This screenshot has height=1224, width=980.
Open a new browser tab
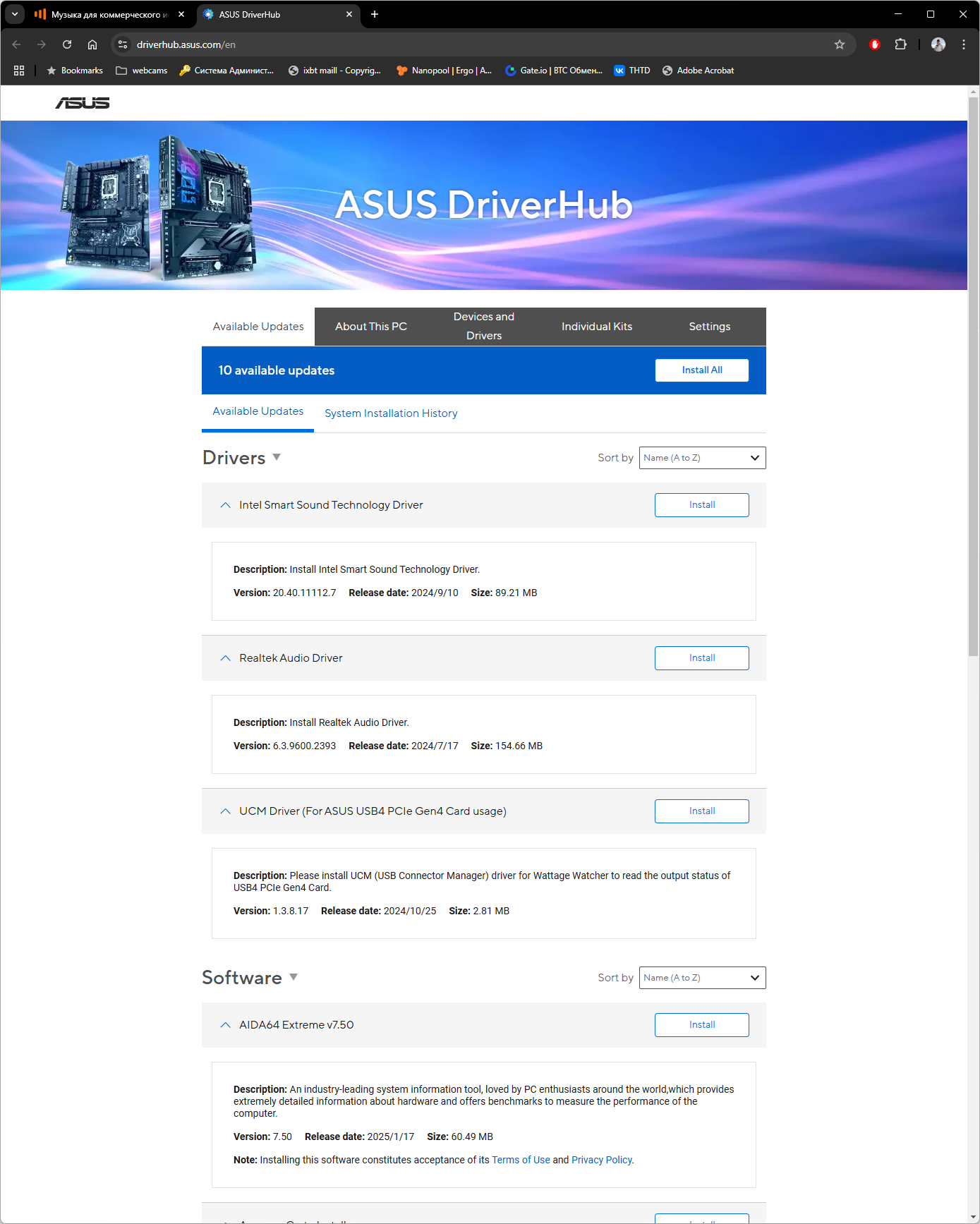click(375, 14)
